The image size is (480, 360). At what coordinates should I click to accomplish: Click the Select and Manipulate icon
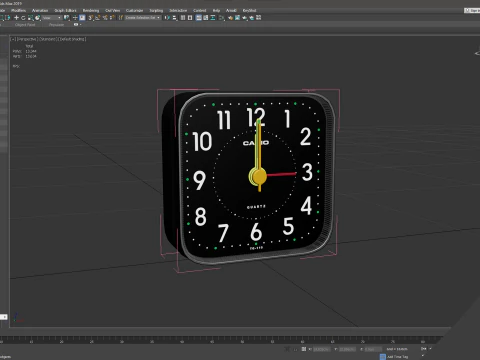[75, 18]
